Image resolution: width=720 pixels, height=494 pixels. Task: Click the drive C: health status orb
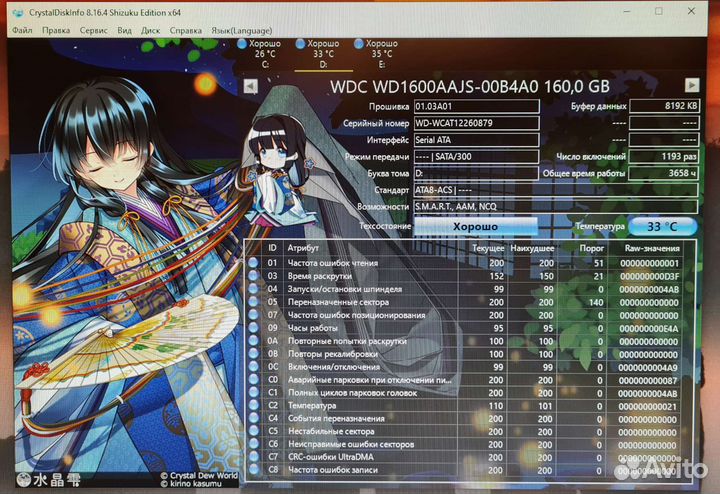click(242, 44)
